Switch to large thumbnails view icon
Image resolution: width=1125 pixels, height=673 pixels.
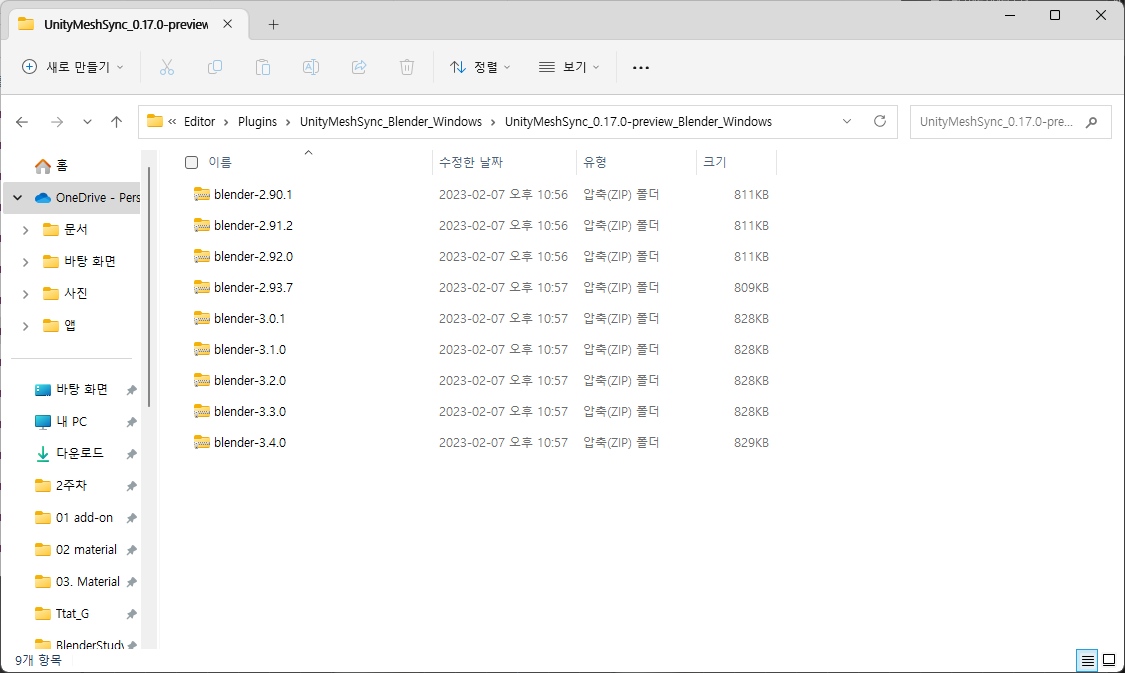1108,660
